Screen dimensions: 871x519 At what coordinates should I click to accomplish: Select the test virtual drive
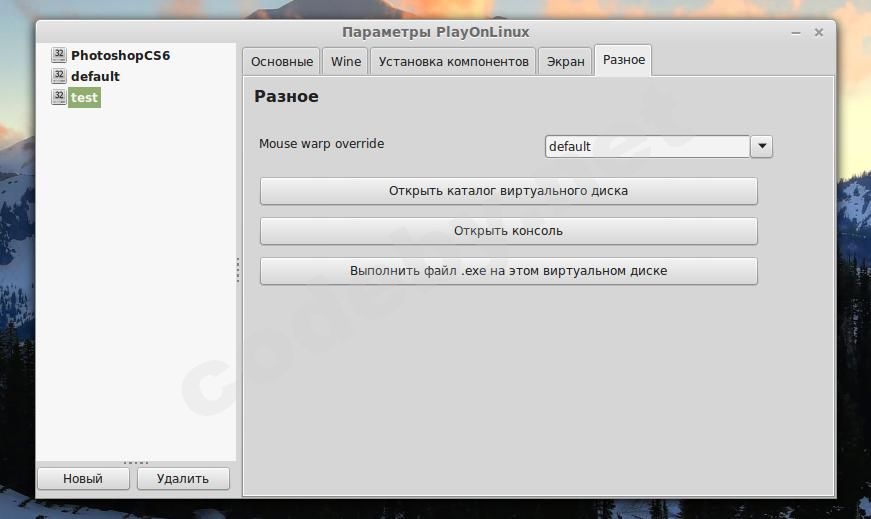[x=84, y=97]
